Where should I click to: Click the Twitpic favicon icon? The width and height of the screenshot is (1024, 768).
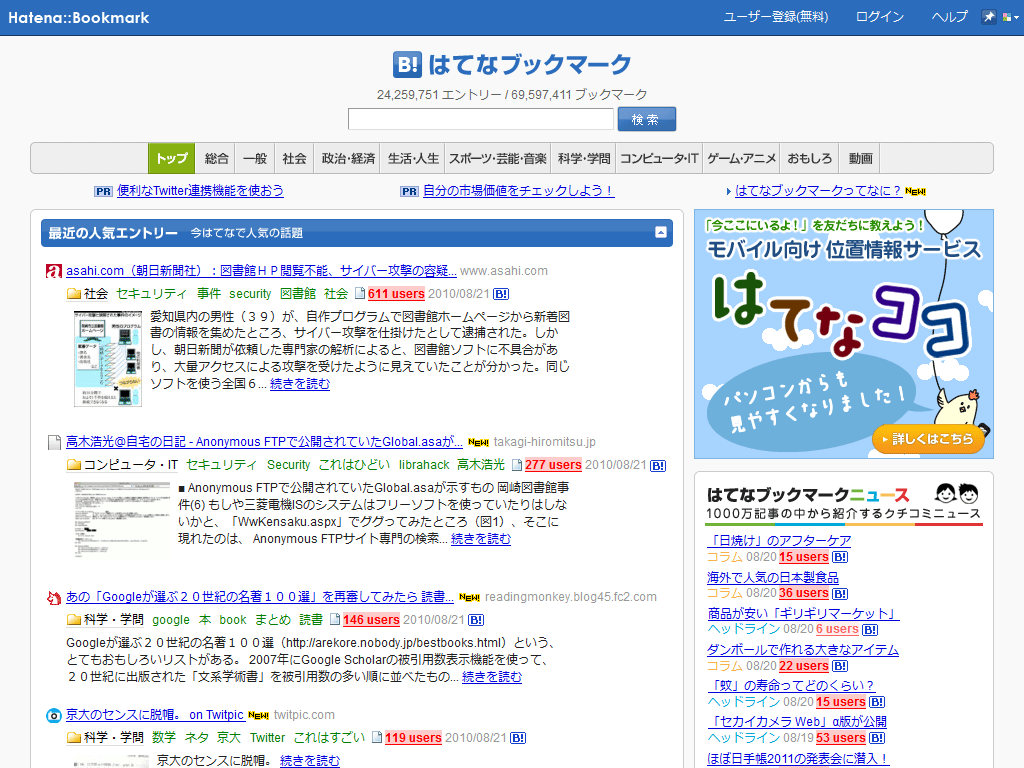(54, 715)
